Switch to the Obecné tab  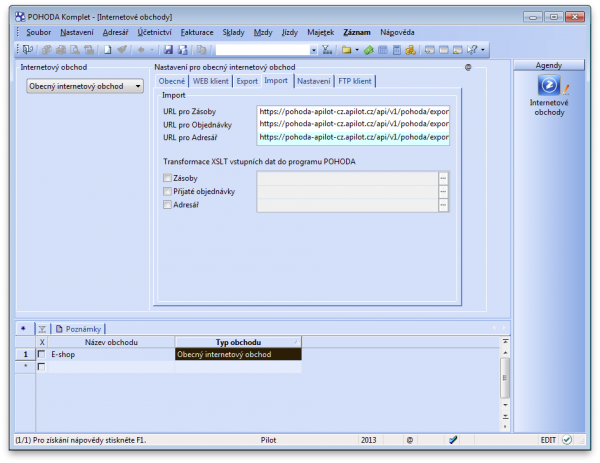171,81
